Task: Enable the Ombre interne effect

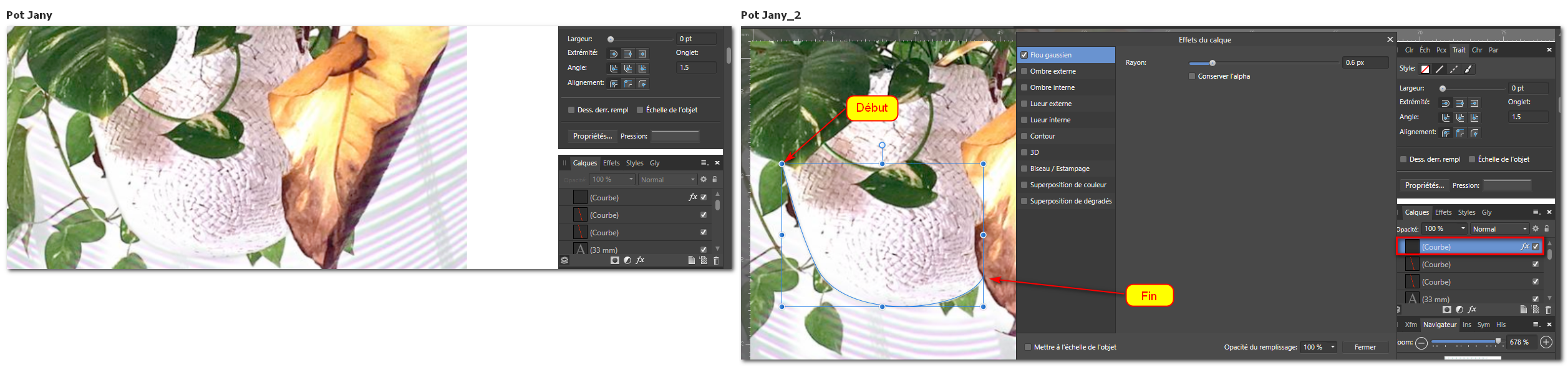Action: point(1024,87)
